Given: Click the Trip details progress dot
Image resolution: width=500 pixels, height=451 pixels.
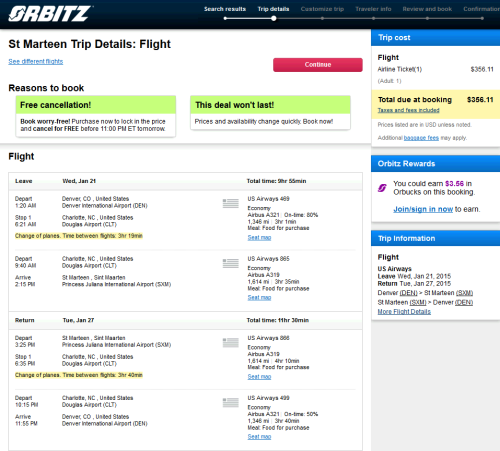Looking at the screenshot, I should 274,18.
